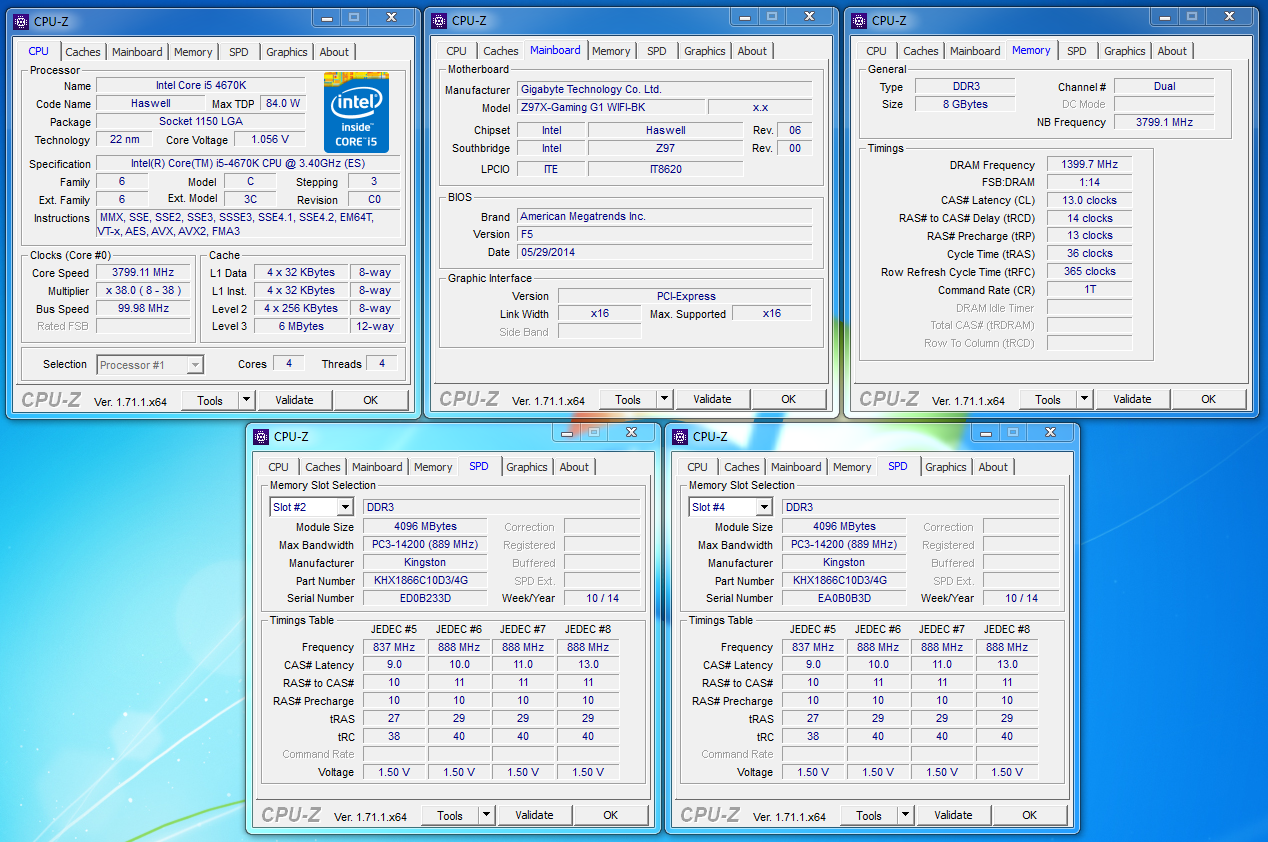This screenshot has height=842, width=1268.
Task: Open the Slot #4 memory slot dropdown
Action: [731, 507]
